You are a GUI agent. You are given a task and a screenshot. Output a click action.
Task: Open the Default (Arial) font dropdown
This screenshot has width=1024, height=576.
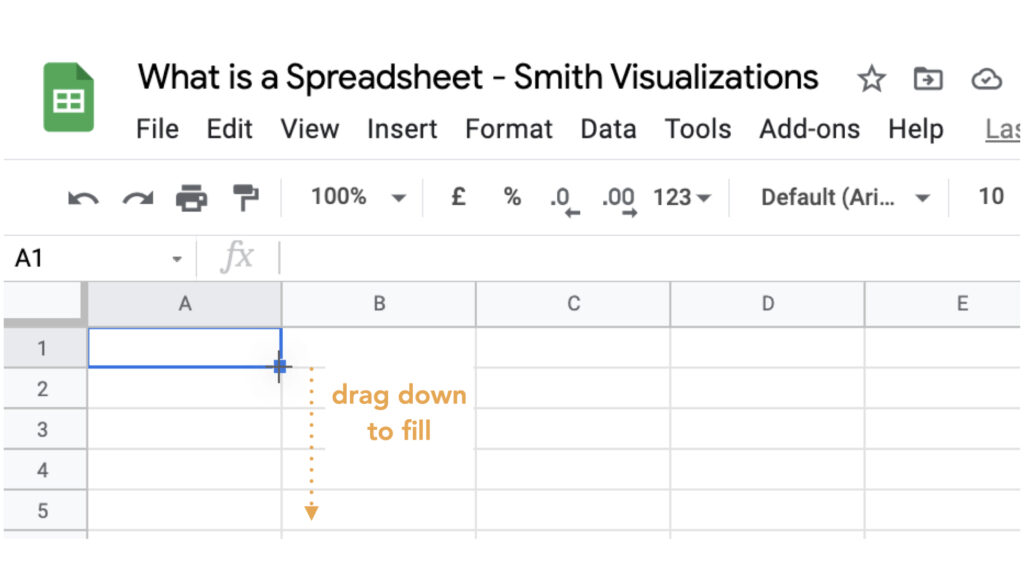(x=845, y=197)
